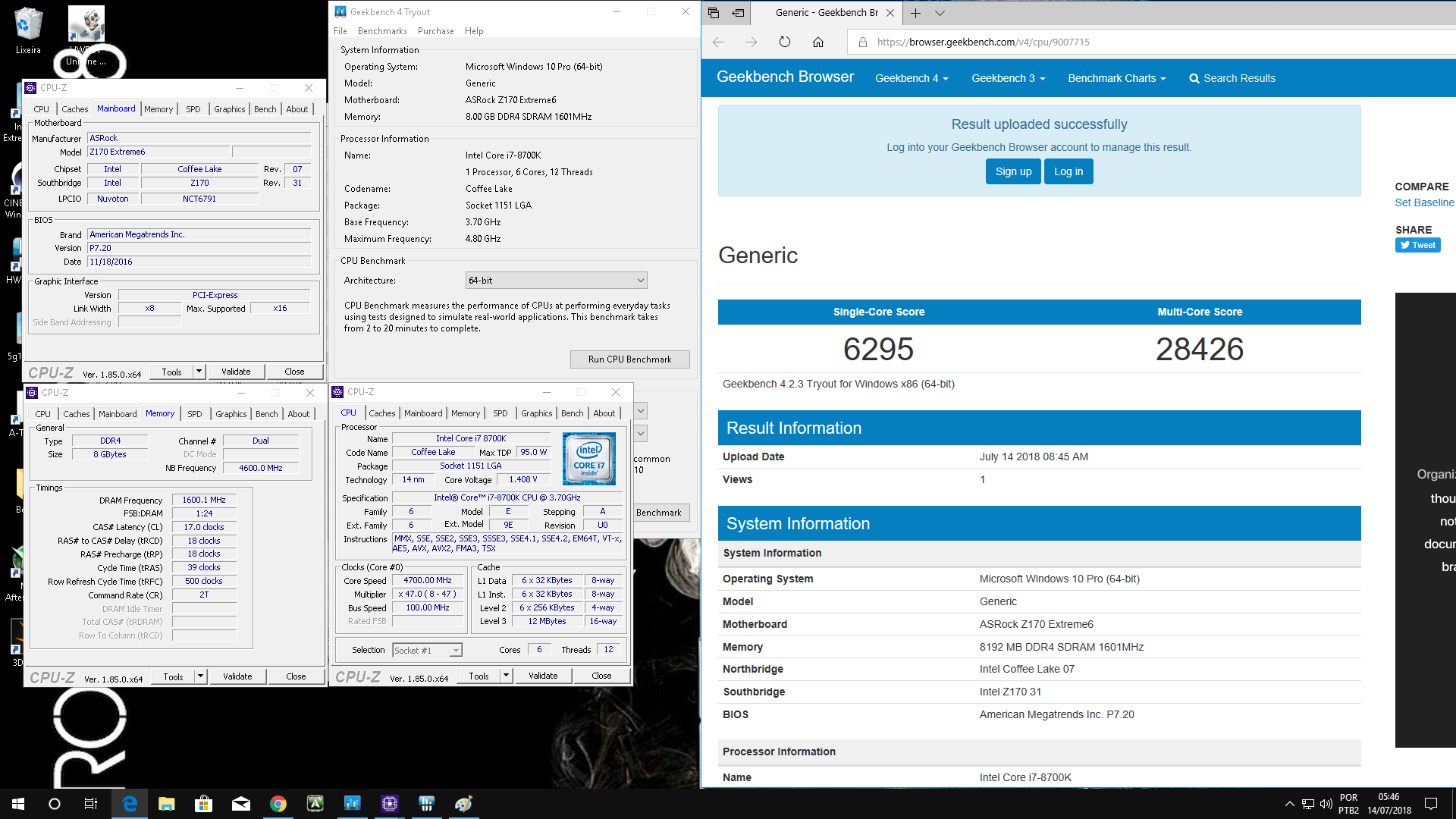Click the site lock icon in address bar
The height and width of the screenshot is (819, 1456).
[862, 42]
